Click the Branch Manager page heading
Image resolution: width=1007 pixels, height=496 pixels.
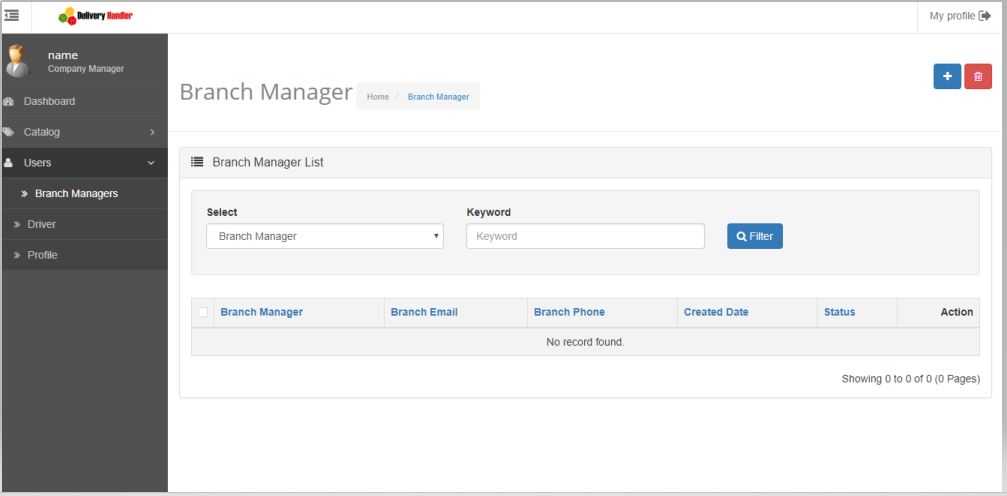pyautogui.click(x=266, y=92)
